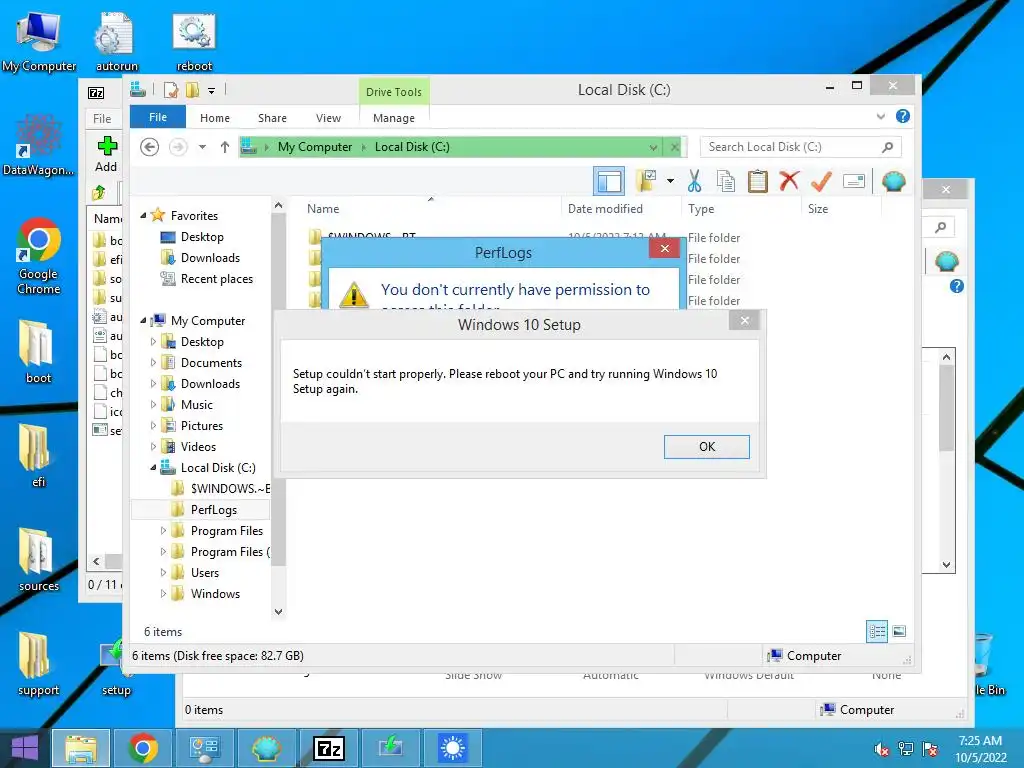This screenshot has width=1024, height=768.
Task: Select Videos in navigation tree
Action: 199,447
